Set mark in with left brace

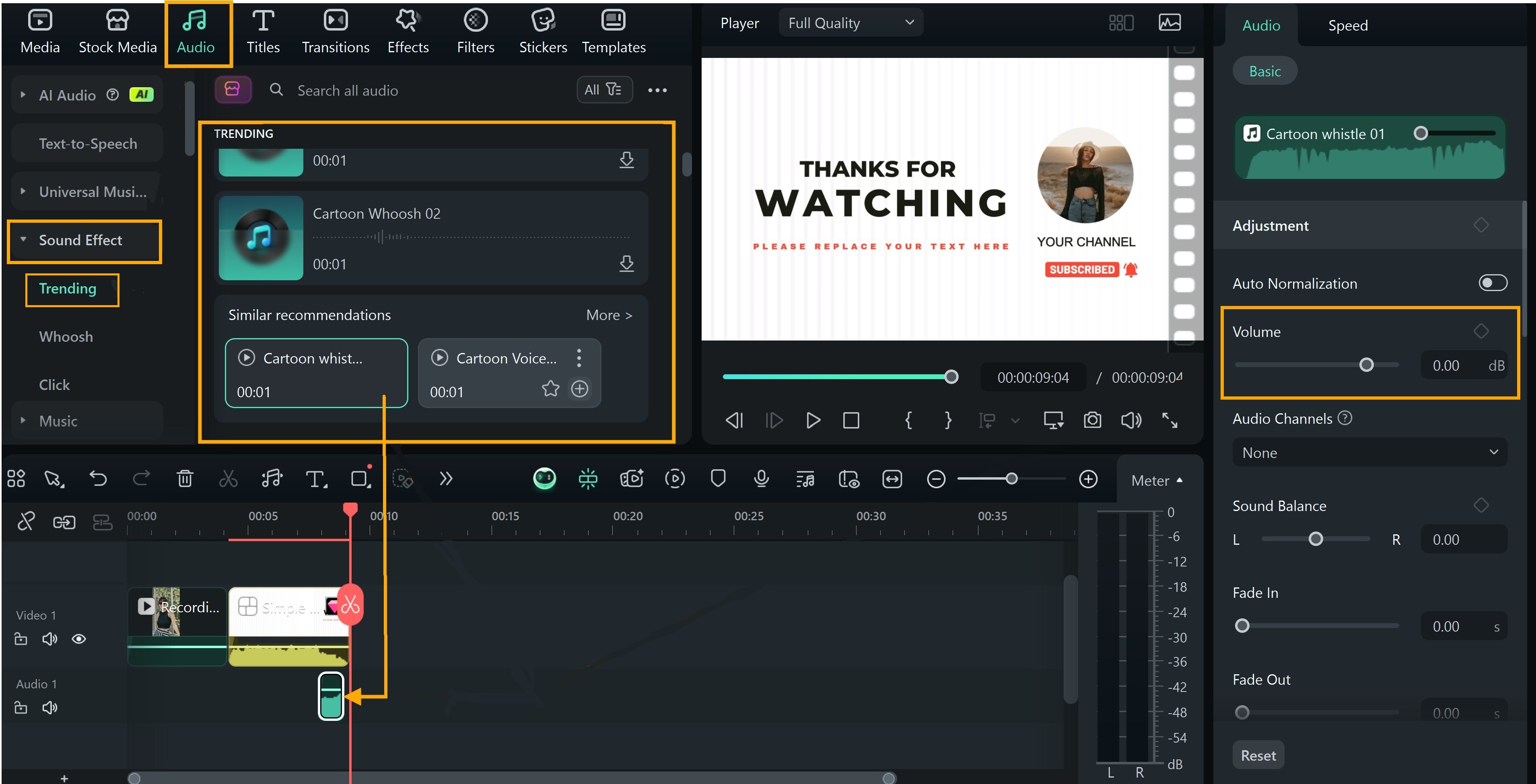click(908, 421)
